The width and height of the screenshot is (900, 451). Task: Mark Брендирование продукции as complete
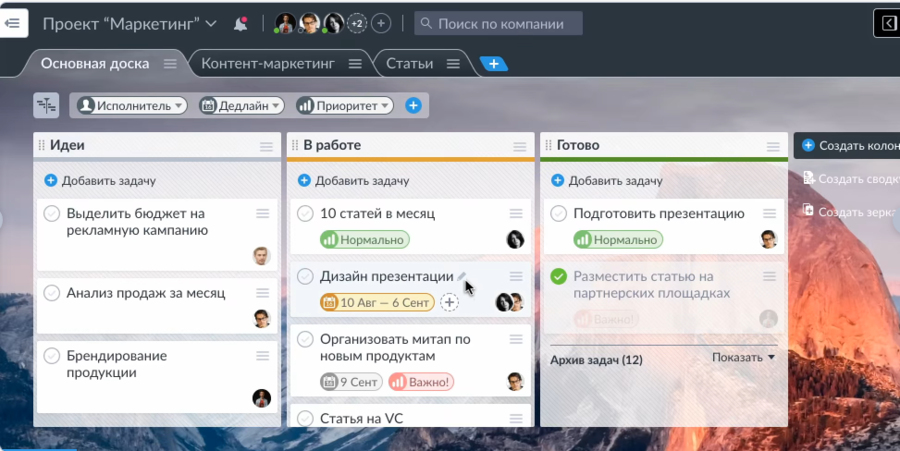pos(52,356)
